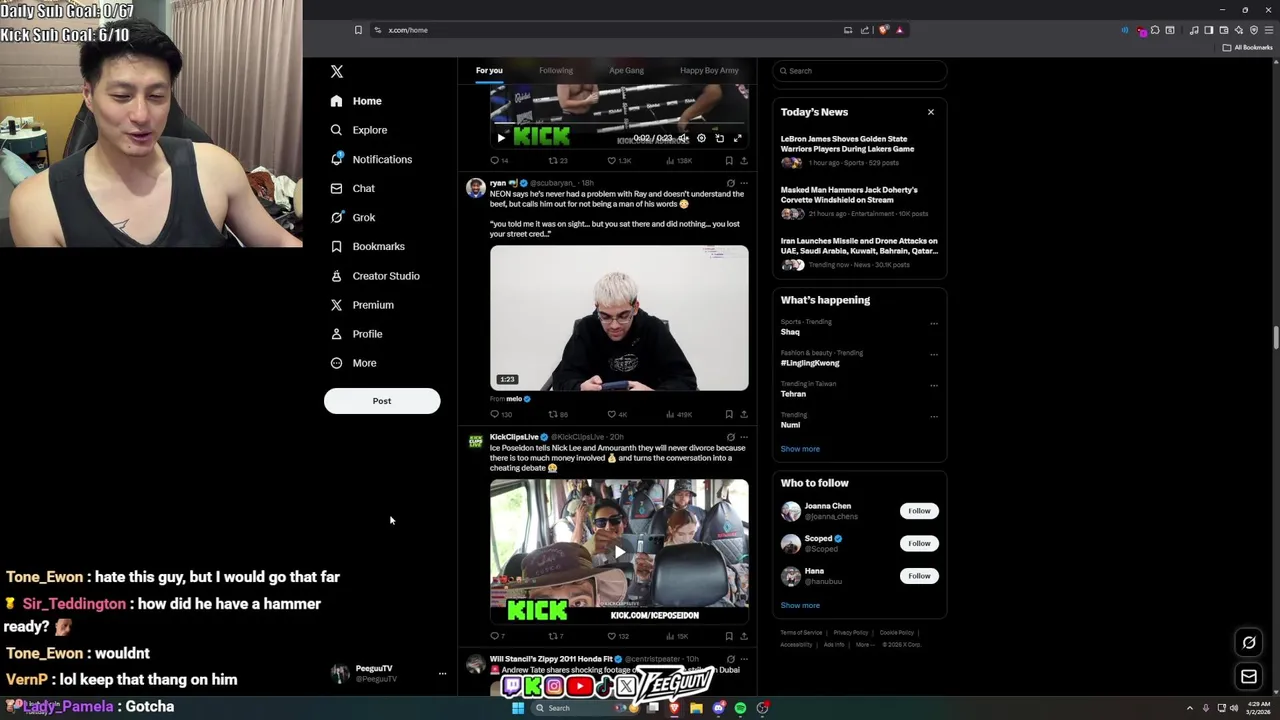Open NEON video thumbnail in ryan's post
This screenshot has height=720, width=1280.
619,318
